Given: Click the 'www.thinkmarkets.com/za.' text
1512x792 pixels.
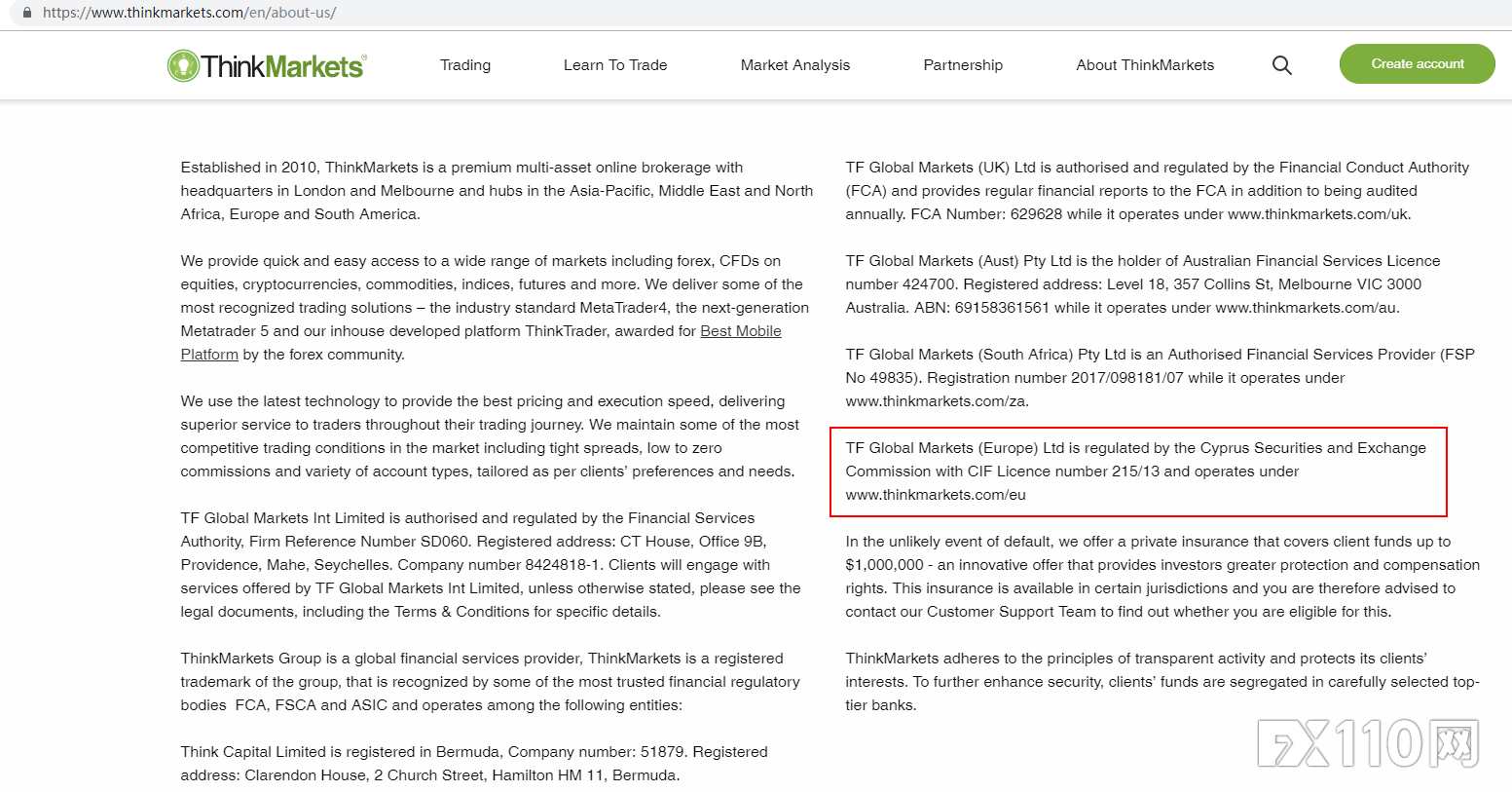Looking at the screenshot, I should [x=937, y=401].
